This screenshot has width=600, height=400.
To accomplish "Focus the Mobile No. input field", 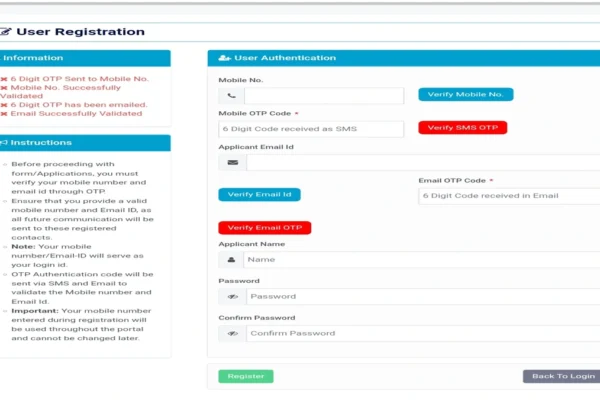I will pos(325,96).
